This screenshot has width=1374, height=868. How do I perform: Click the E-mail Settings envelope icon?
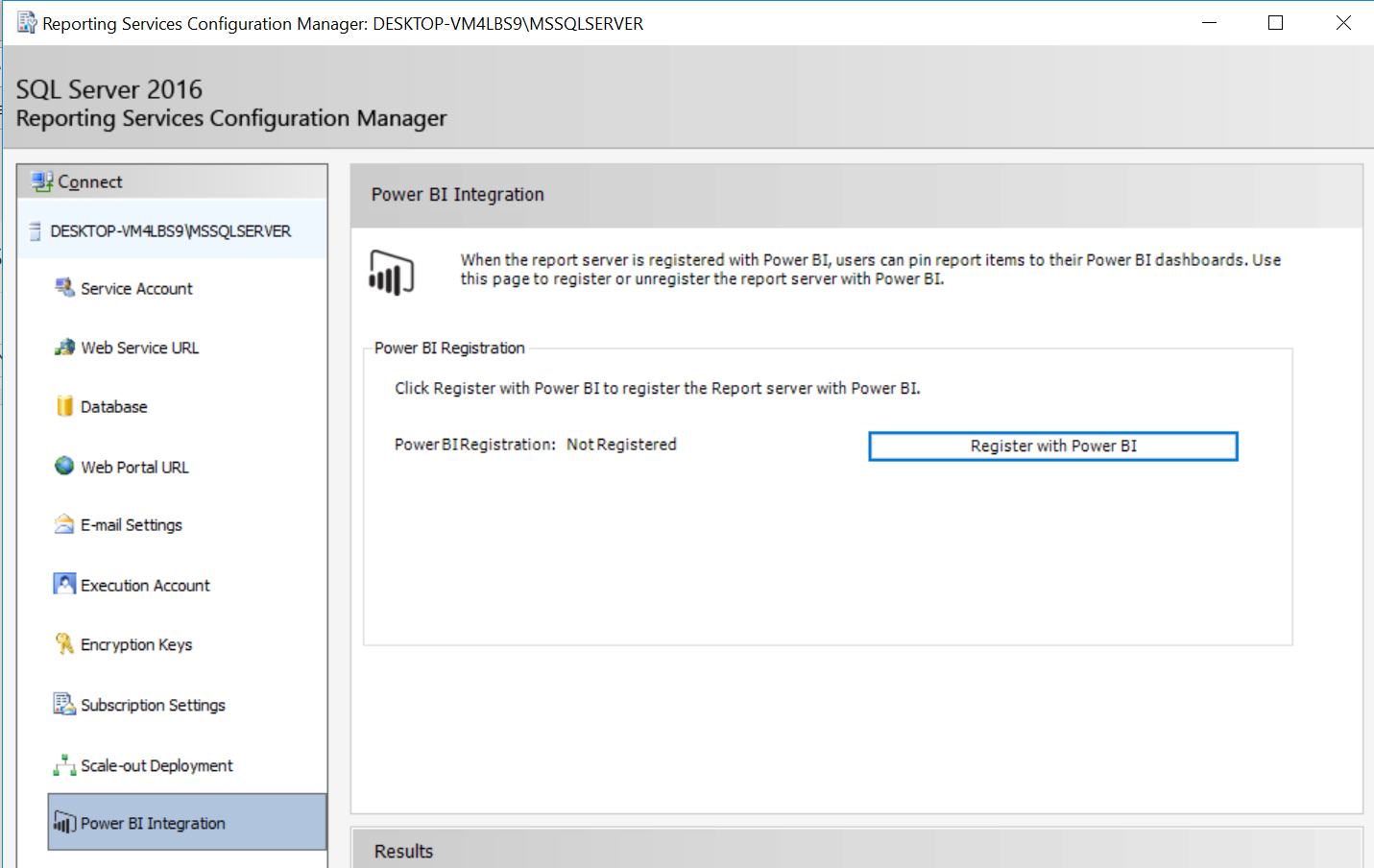[x=64, y=524]
